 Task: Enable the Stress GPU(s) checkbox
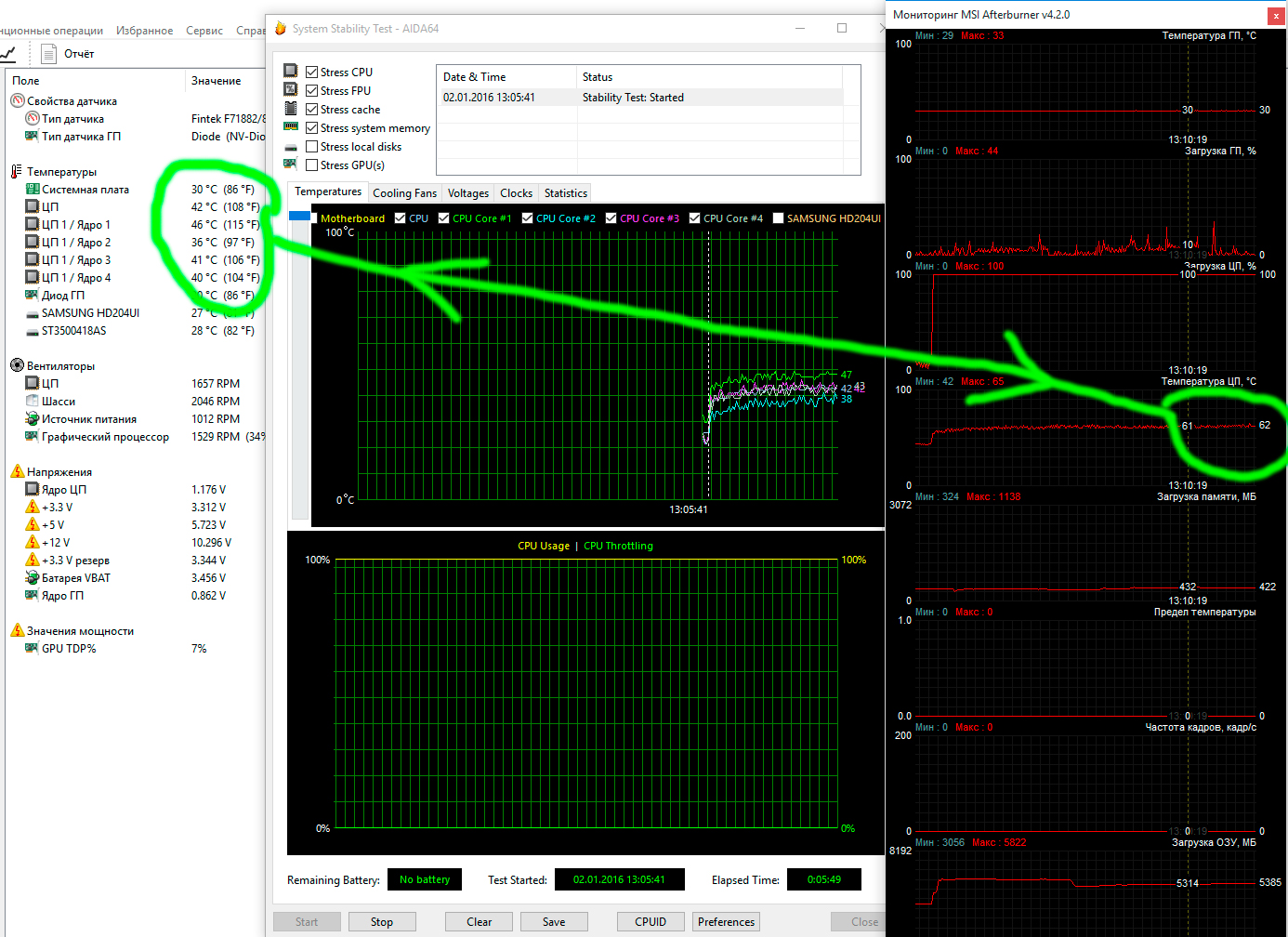click(312, 165)
